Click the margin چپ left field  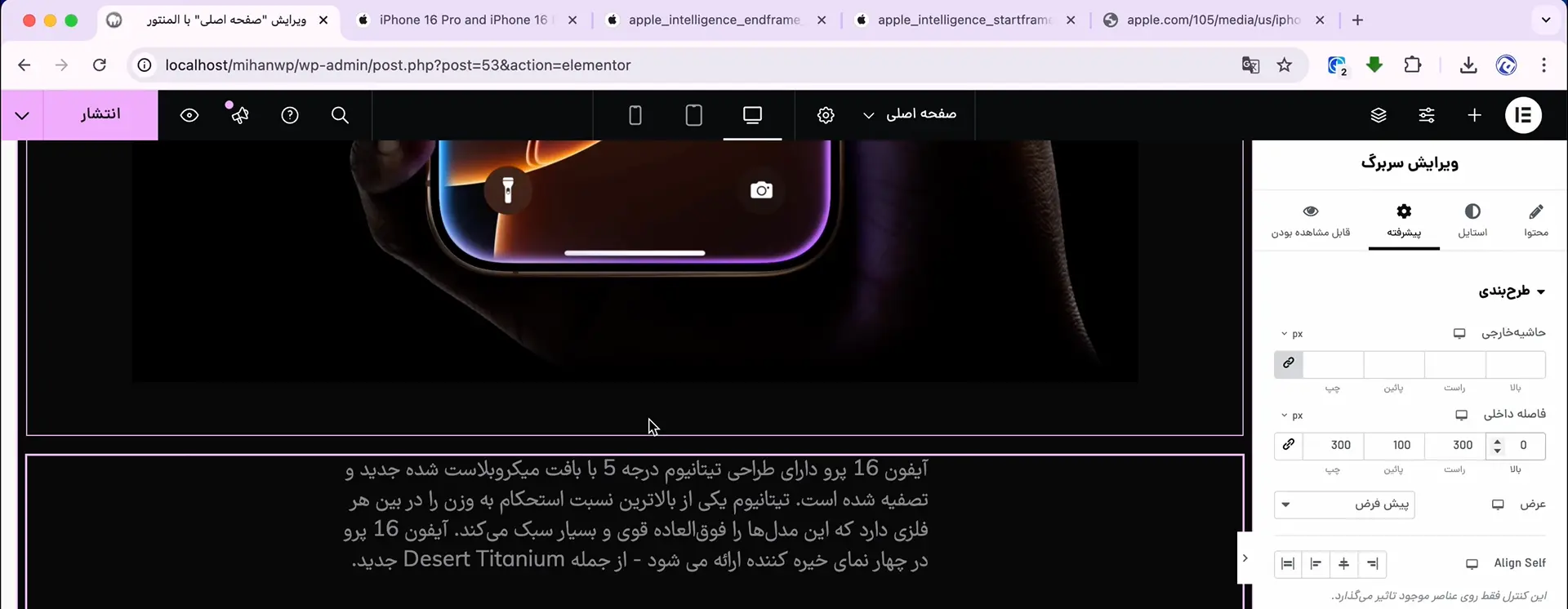coord(1333,364)
